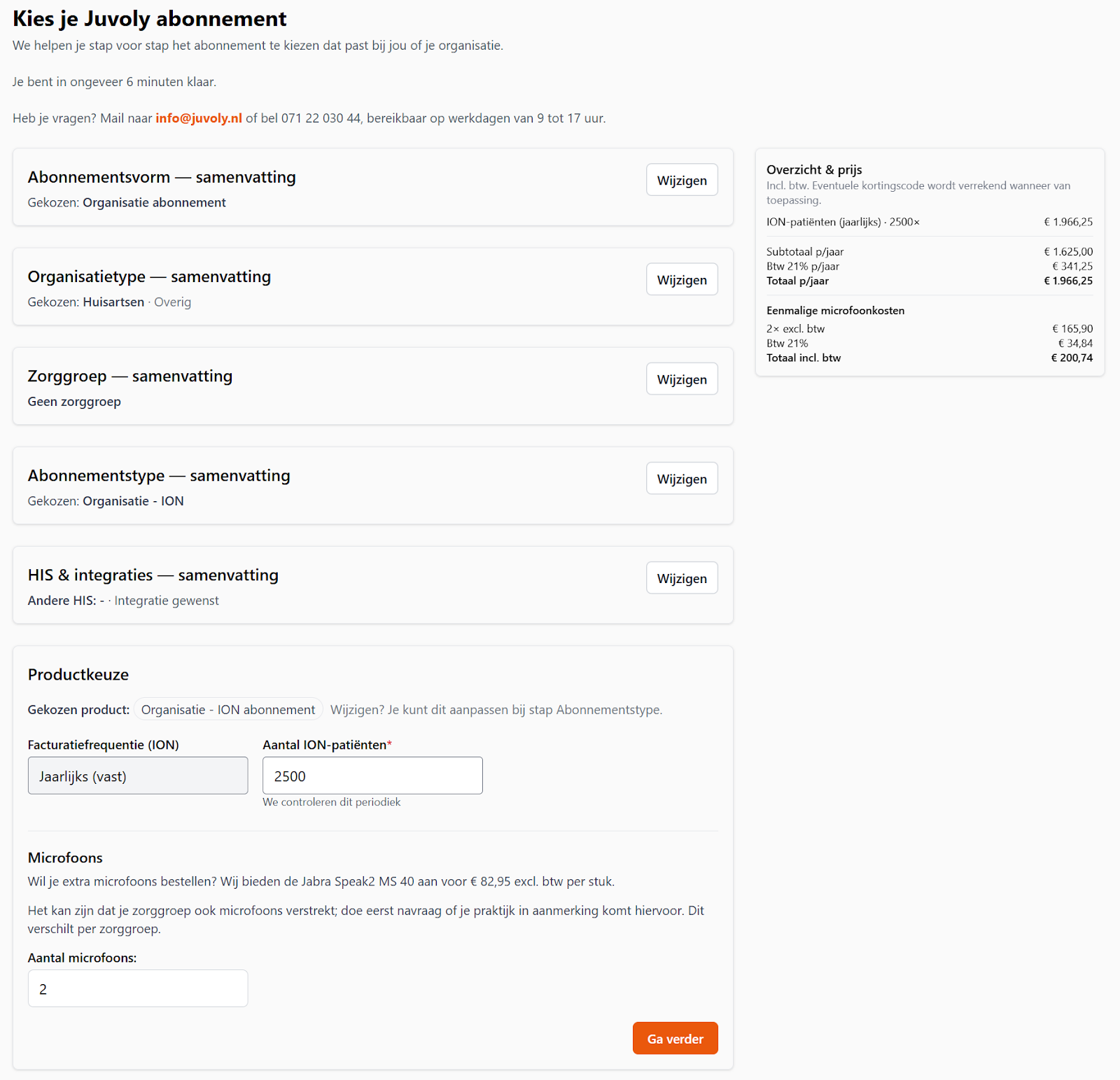Screen dimensions: 1120x1080
Task: Click the Abonnementsvorm — samenvatting heading
Action: (162, 177)
